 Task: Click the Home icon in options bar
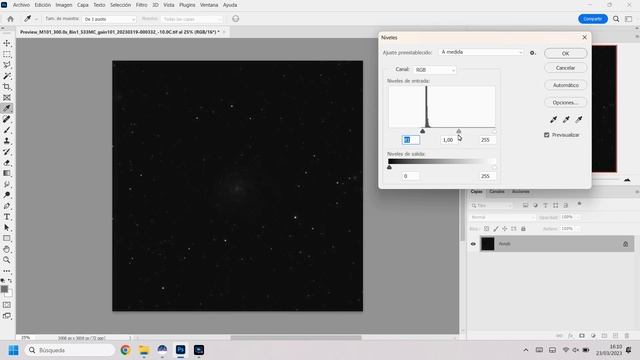coord(11,19)
